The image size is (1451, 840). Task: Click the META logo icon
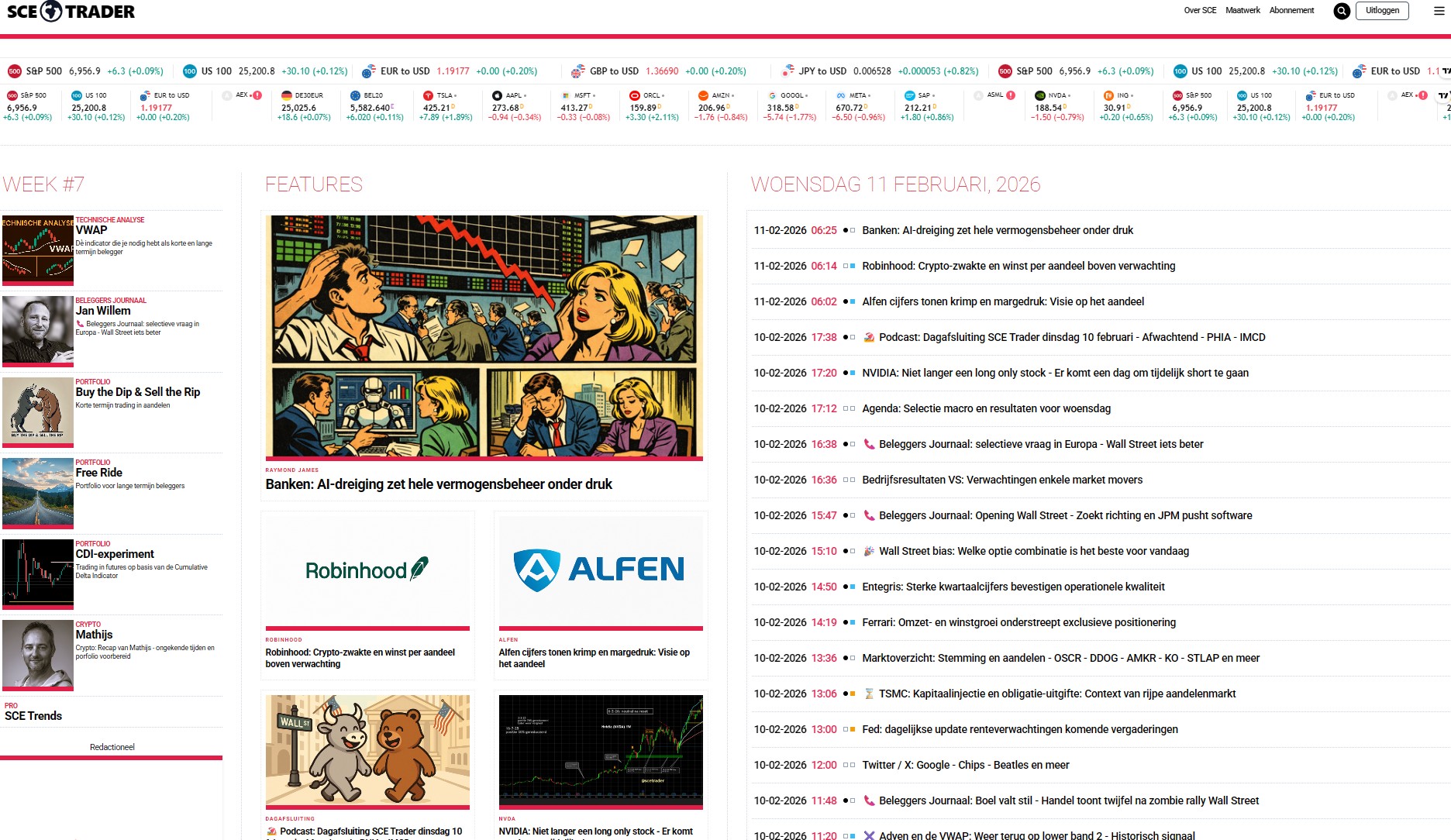tap(841, 95)
